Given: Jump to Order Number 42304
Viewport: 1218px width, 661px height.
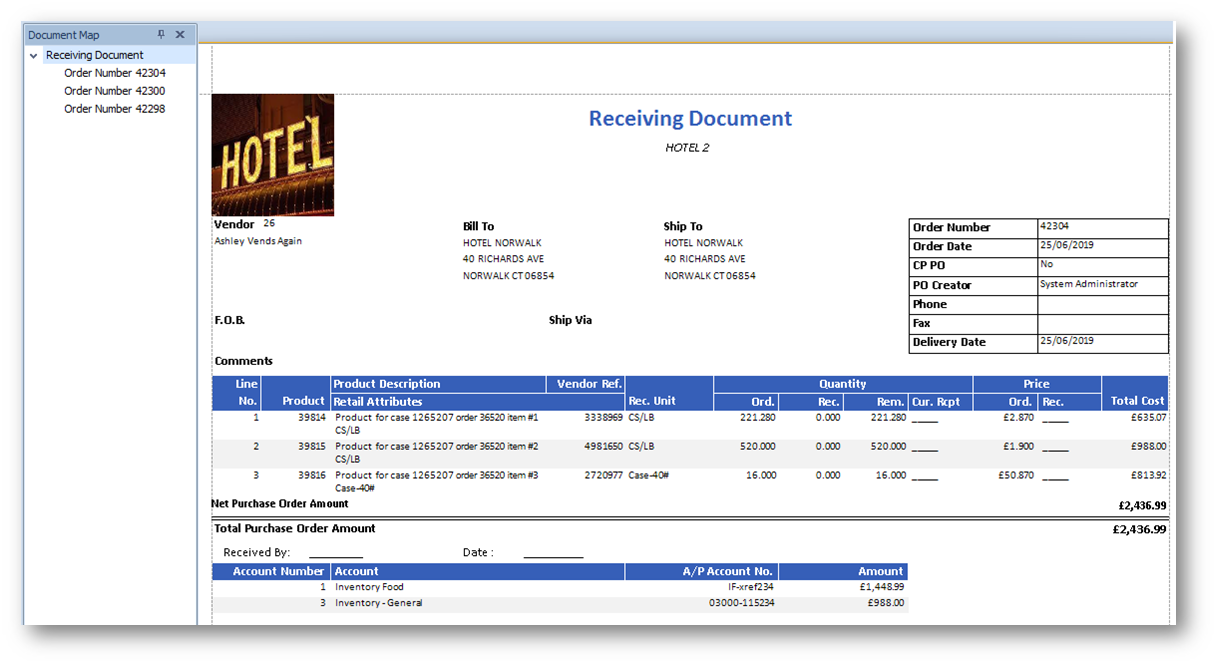Looking at the screenshot, I should tap(115, 73).
